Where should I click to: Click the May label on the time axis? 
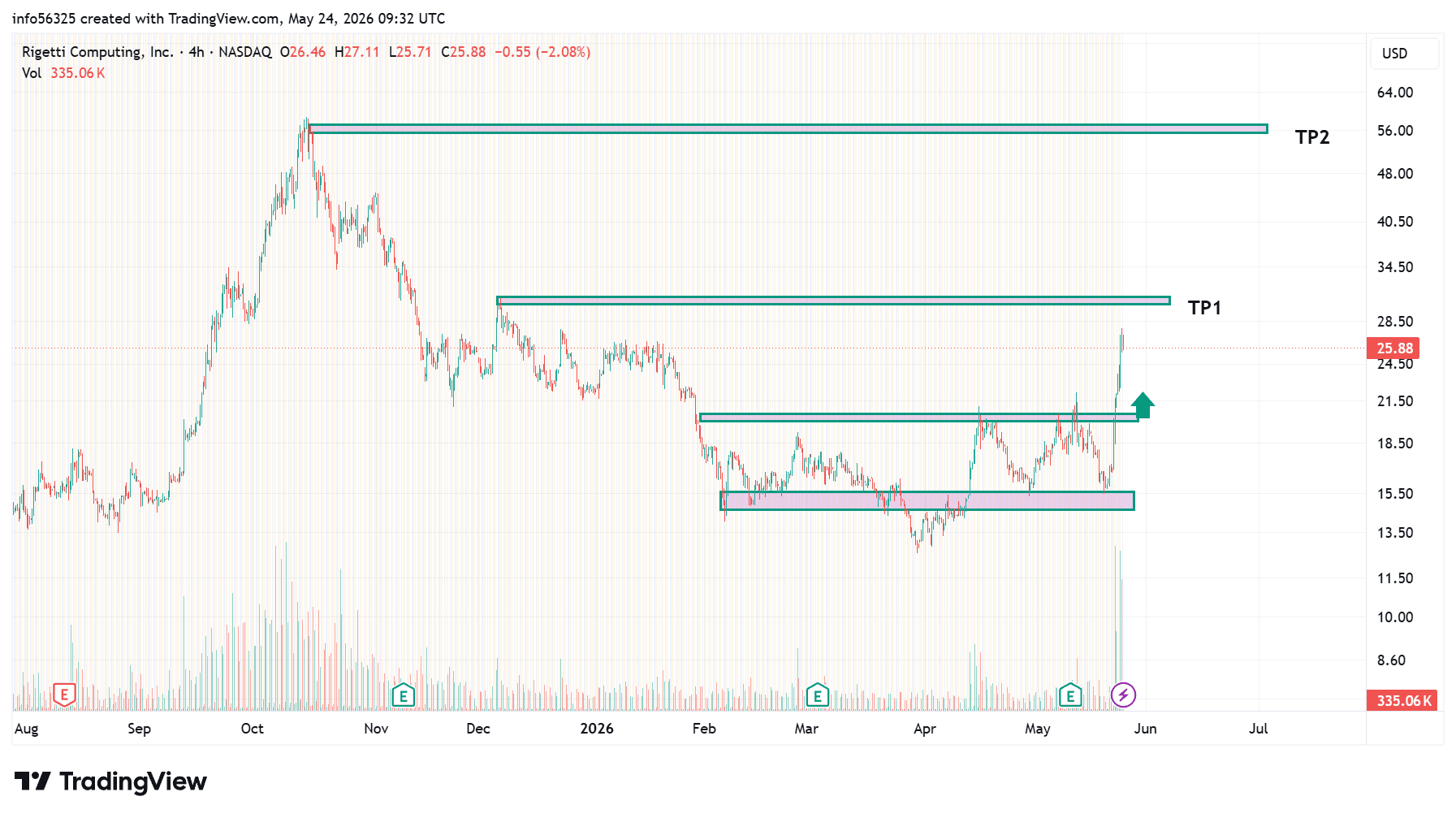pyautogui.click(x=1038, y=729)
